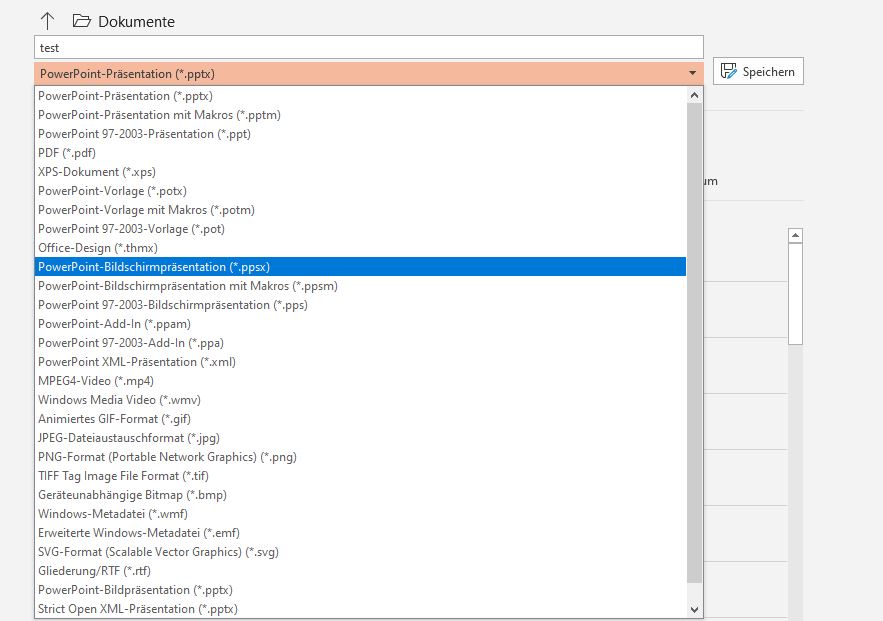This screenshot has width=883, height=621.
Task: Select PowerPoint-Bildpräsentation (*.pptx)
Action: tap(360, 590)
